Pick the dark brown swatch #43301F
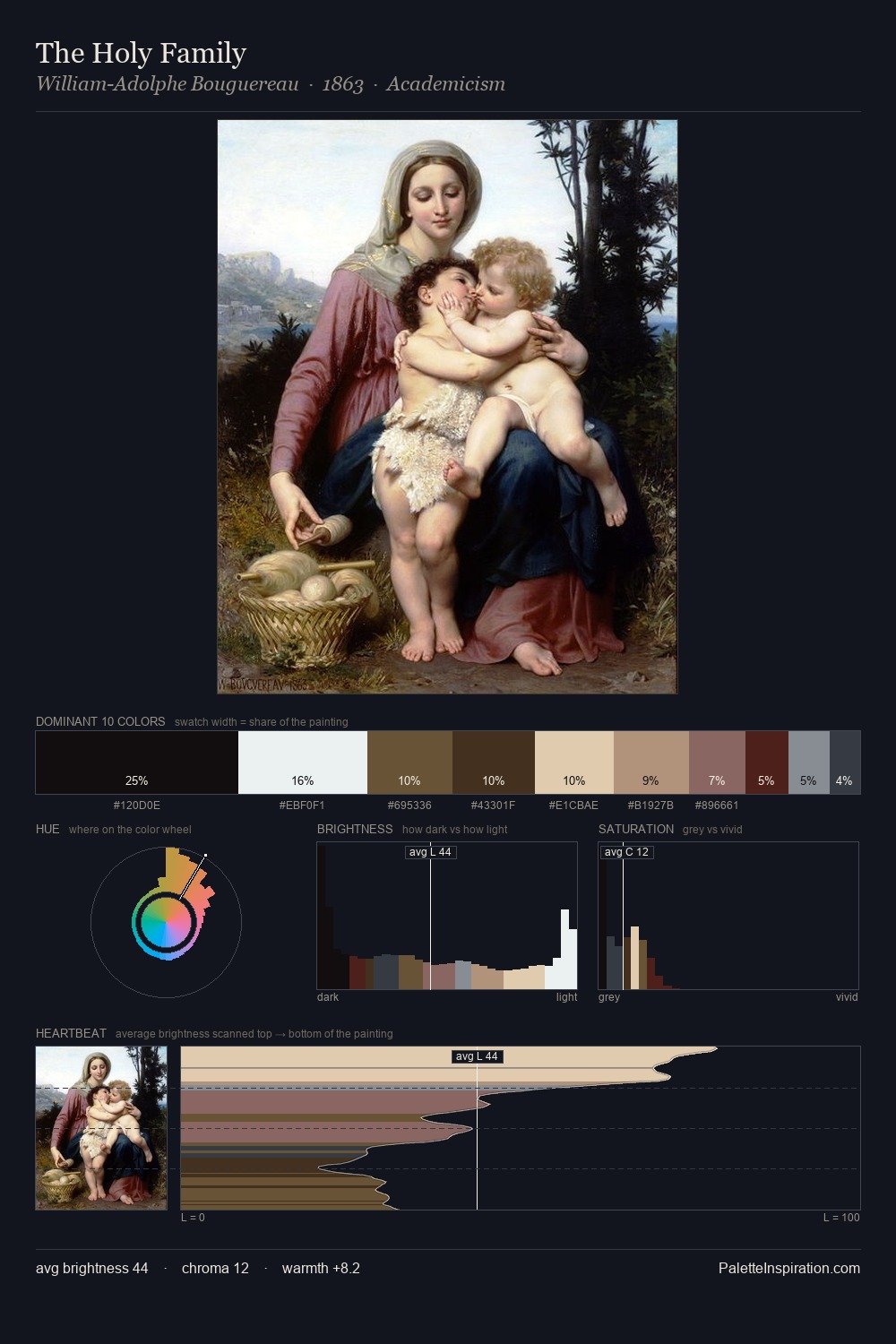This screenshot has width=896, height=1344. pos(494,762)
